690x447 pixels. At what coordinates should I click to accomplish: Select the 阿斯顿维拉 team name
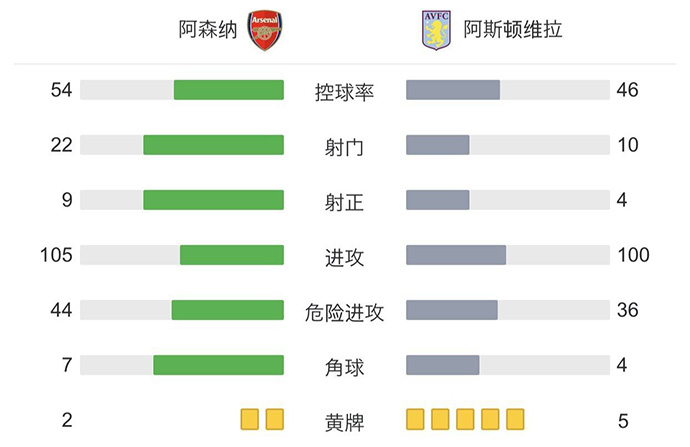coord(513,31)
